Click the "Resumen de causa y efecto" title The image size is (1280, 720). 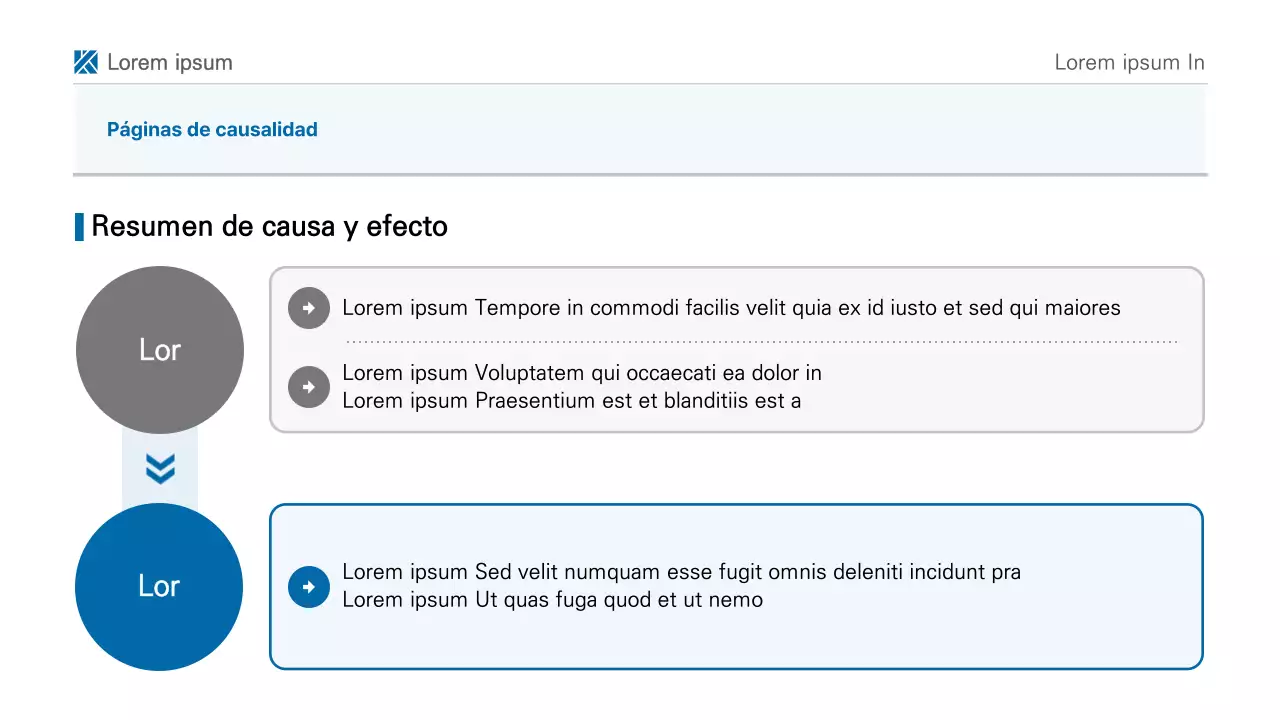tap(269, 226)
